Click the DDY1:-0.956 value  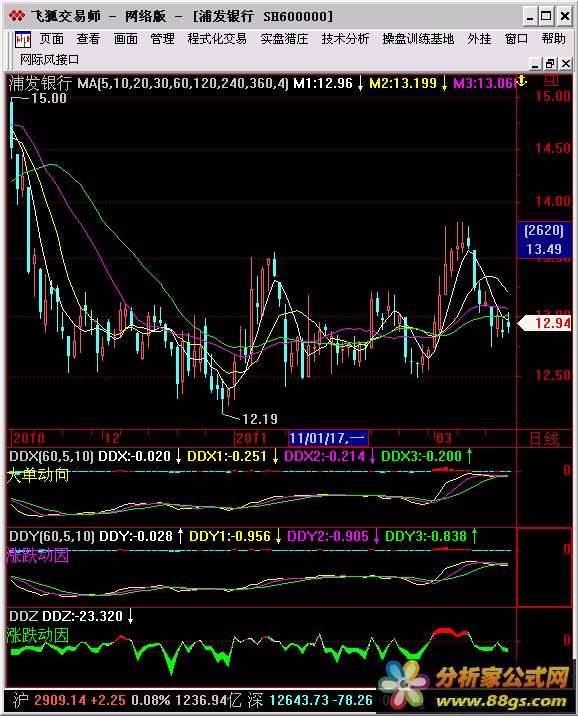point(230,536)
